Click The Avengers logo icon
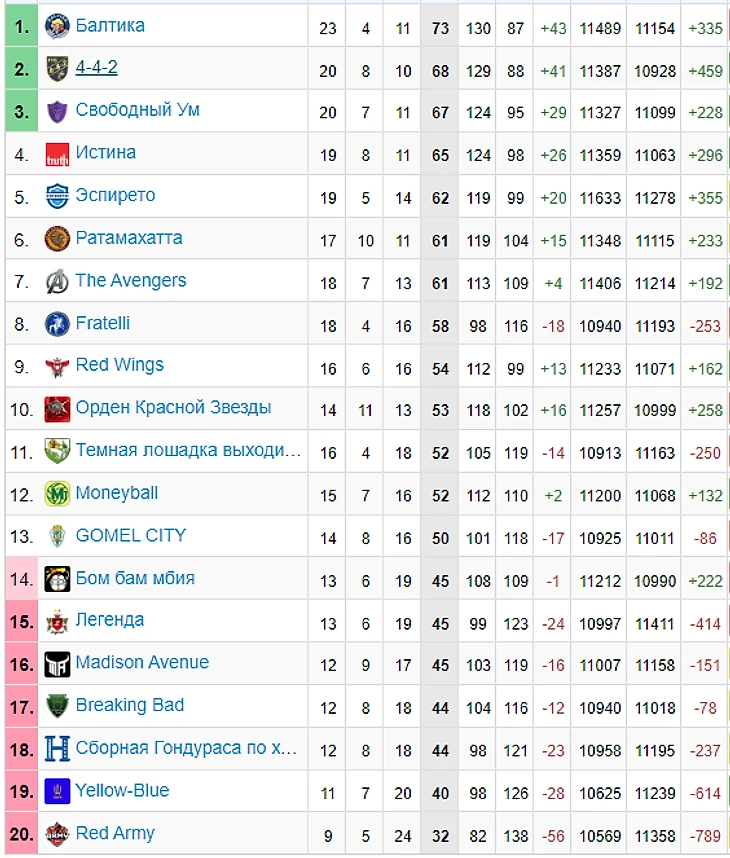The image size is (730, 858). coord(57,282)
